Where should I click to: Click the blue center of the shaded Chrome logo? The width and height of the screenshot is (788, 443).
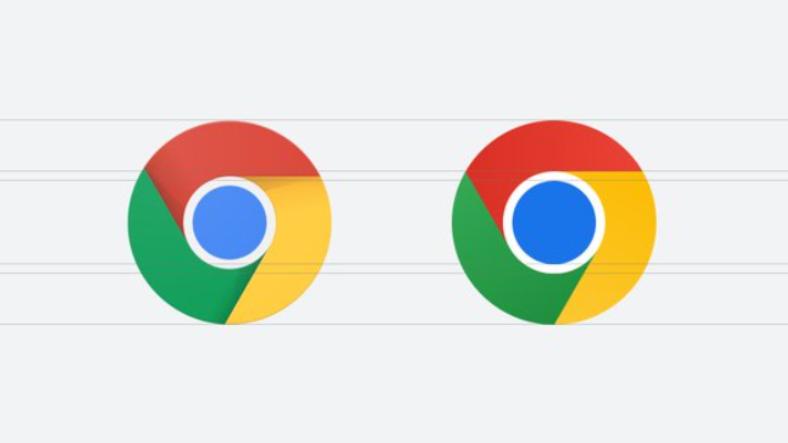click(230, 223)
